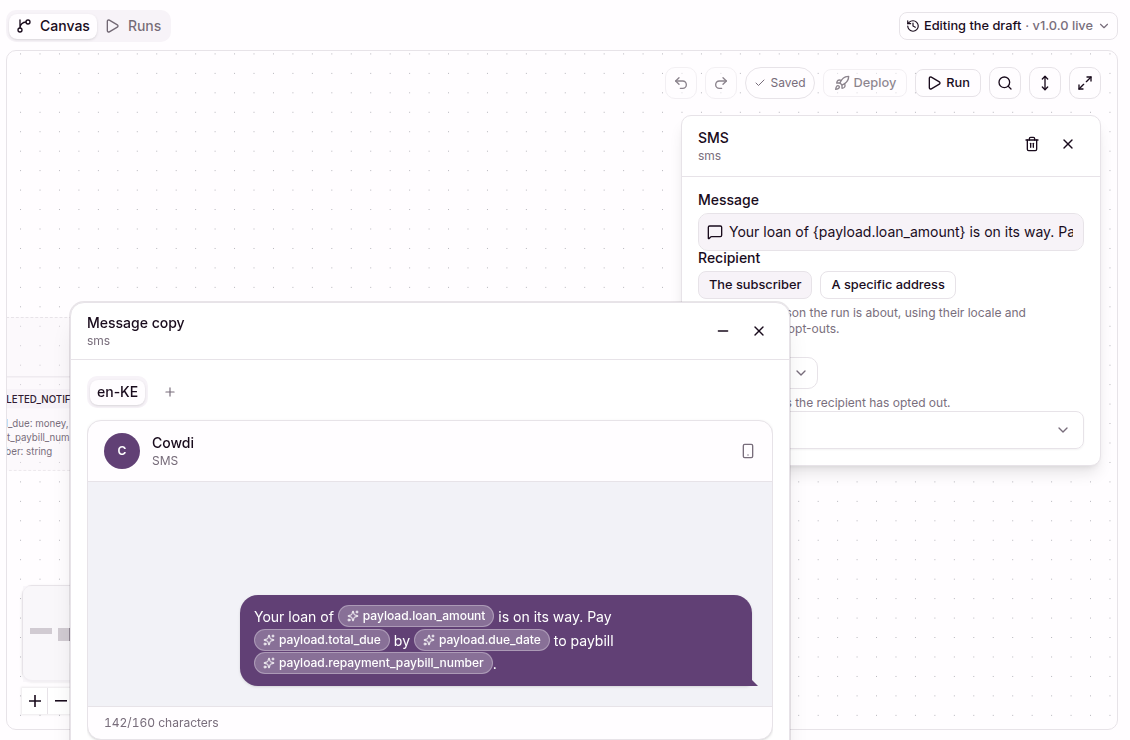
Task: Redo the last canvas change
Action: pos(721,83)
